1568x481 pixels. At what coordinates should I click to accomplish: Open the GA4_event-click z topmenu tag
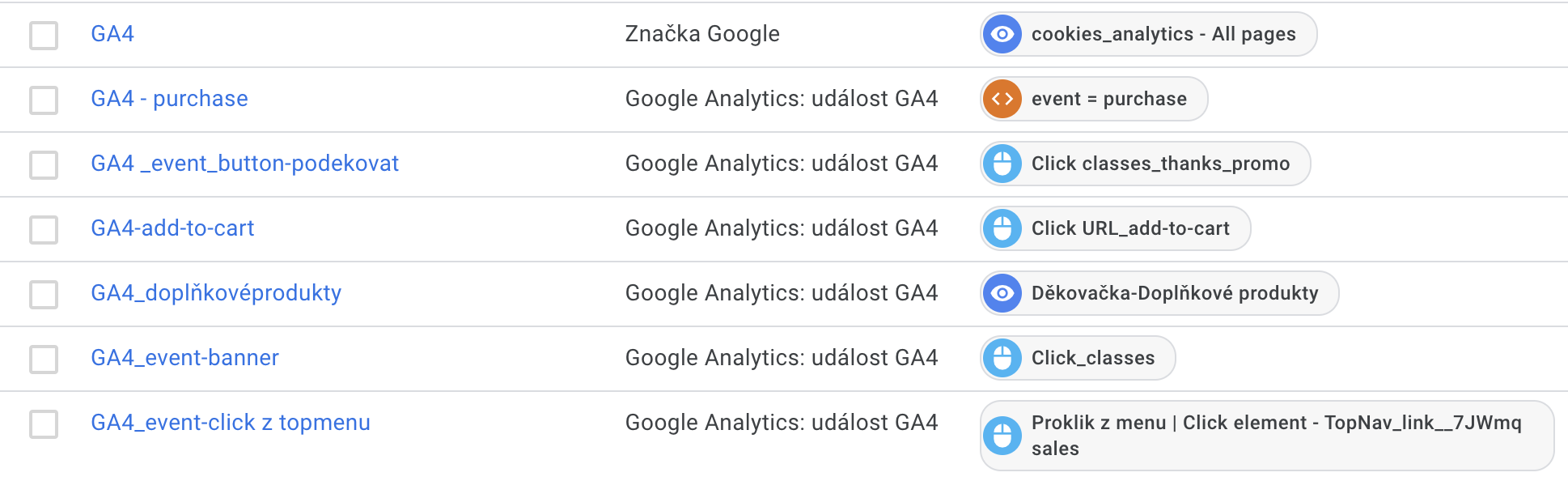coord(231,423)
